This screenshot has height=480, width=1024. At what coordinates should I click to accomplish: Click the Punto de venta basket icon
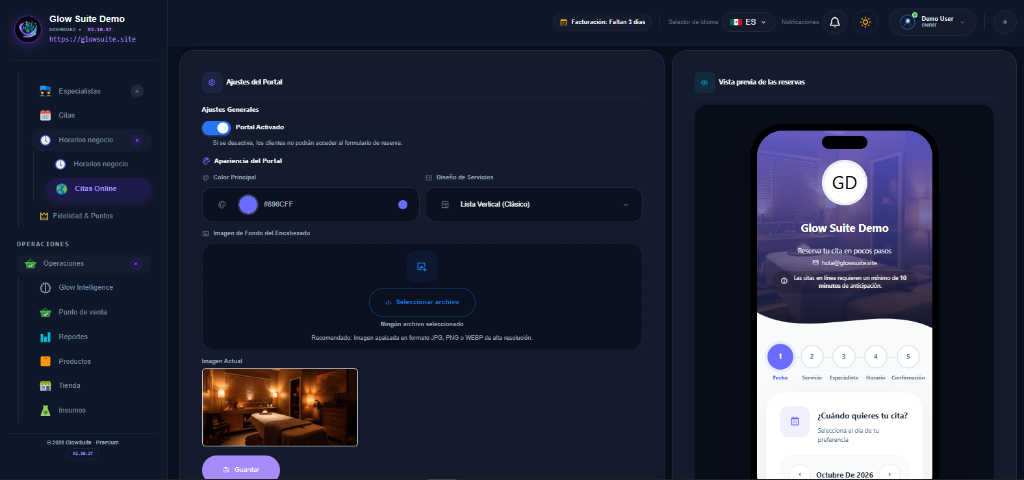(x=45, y=312)
